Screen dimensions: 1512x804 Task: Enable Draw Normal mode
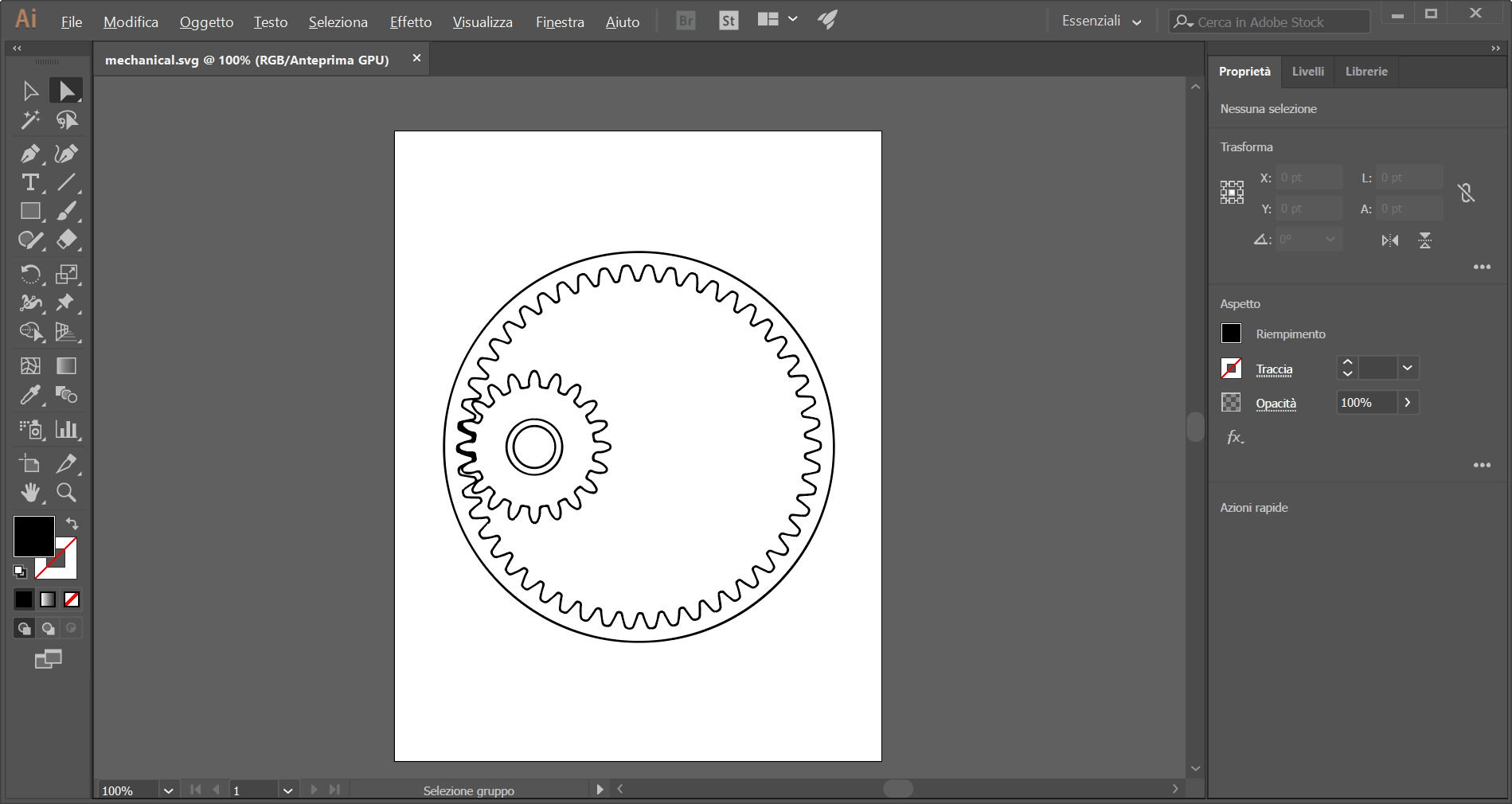[24, 628]
